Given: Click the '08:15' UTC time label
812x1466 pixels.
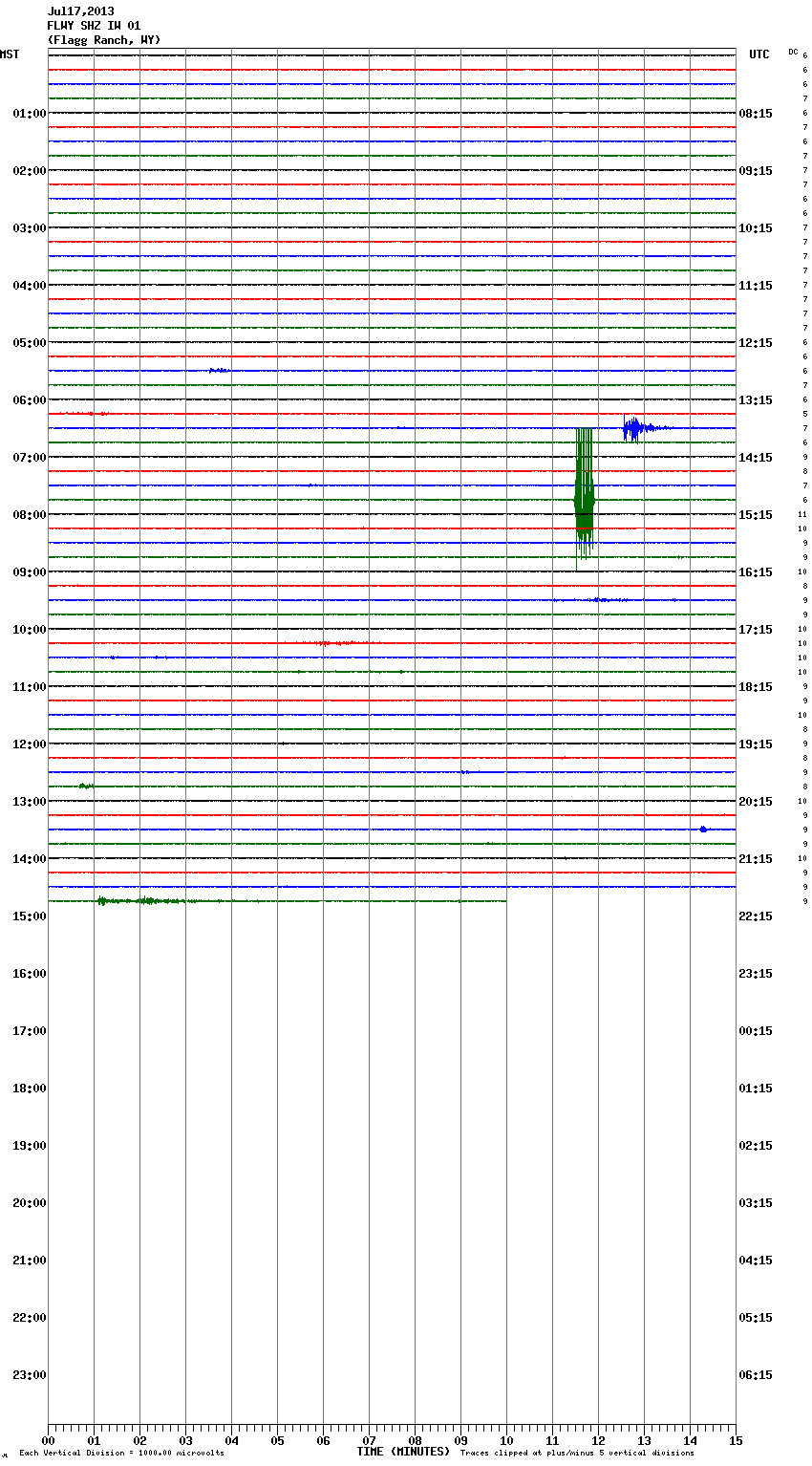Looking at the screenshot, I should coord(756,114).
